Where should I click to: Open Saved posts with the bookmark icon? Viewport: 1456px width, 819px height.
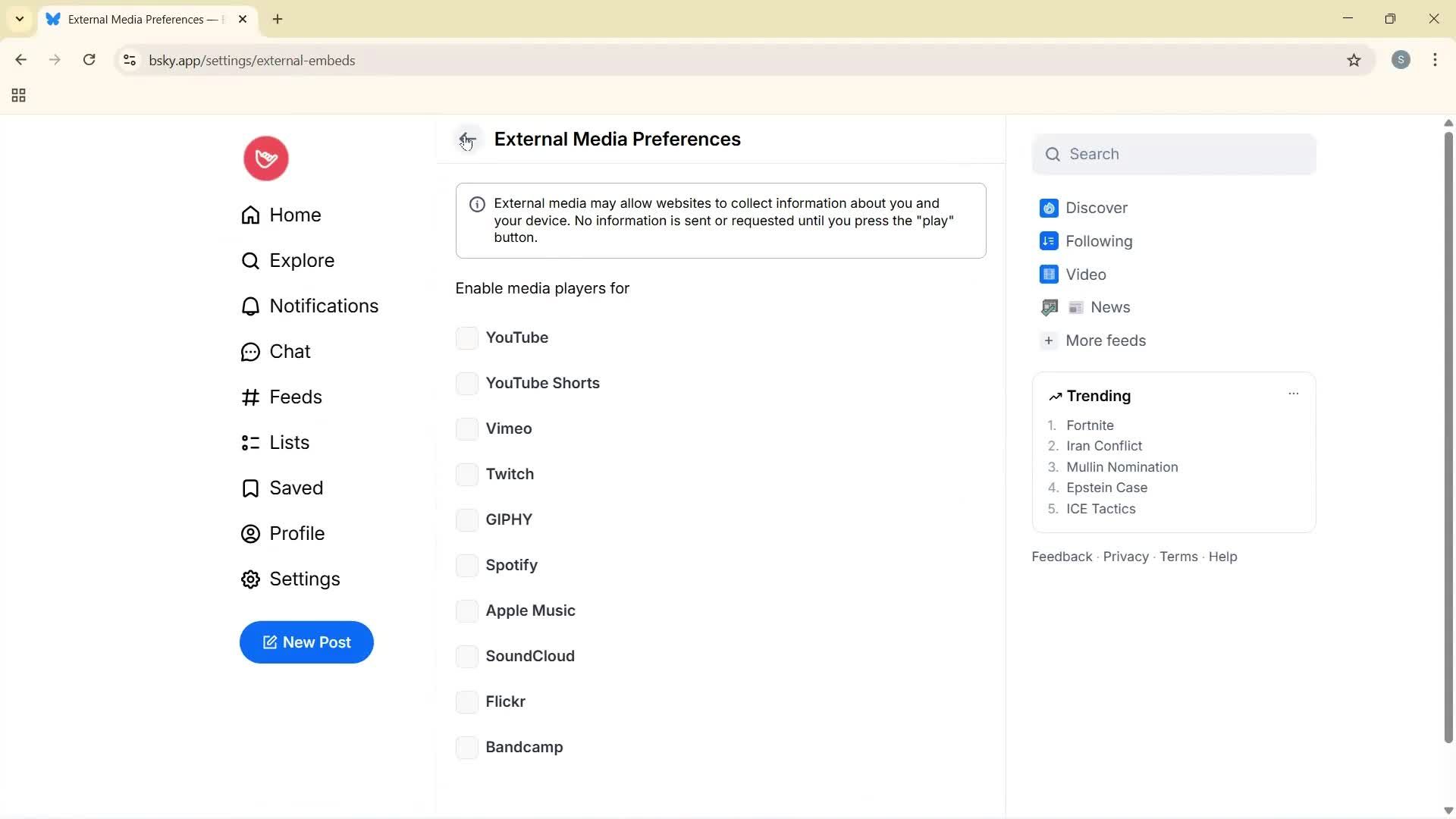click(x=250, y=488)
